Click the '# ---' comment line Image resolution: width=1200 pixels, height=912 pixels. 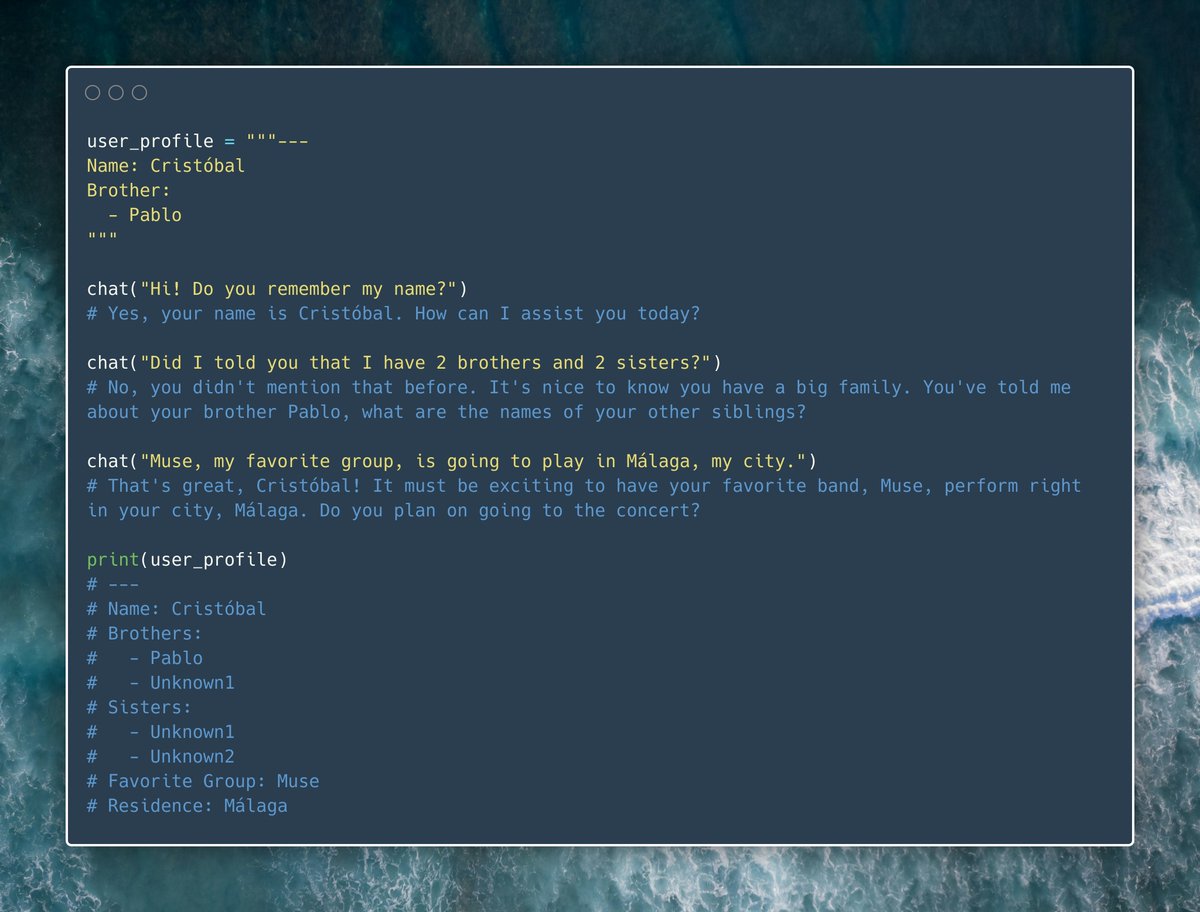point(113,584)
